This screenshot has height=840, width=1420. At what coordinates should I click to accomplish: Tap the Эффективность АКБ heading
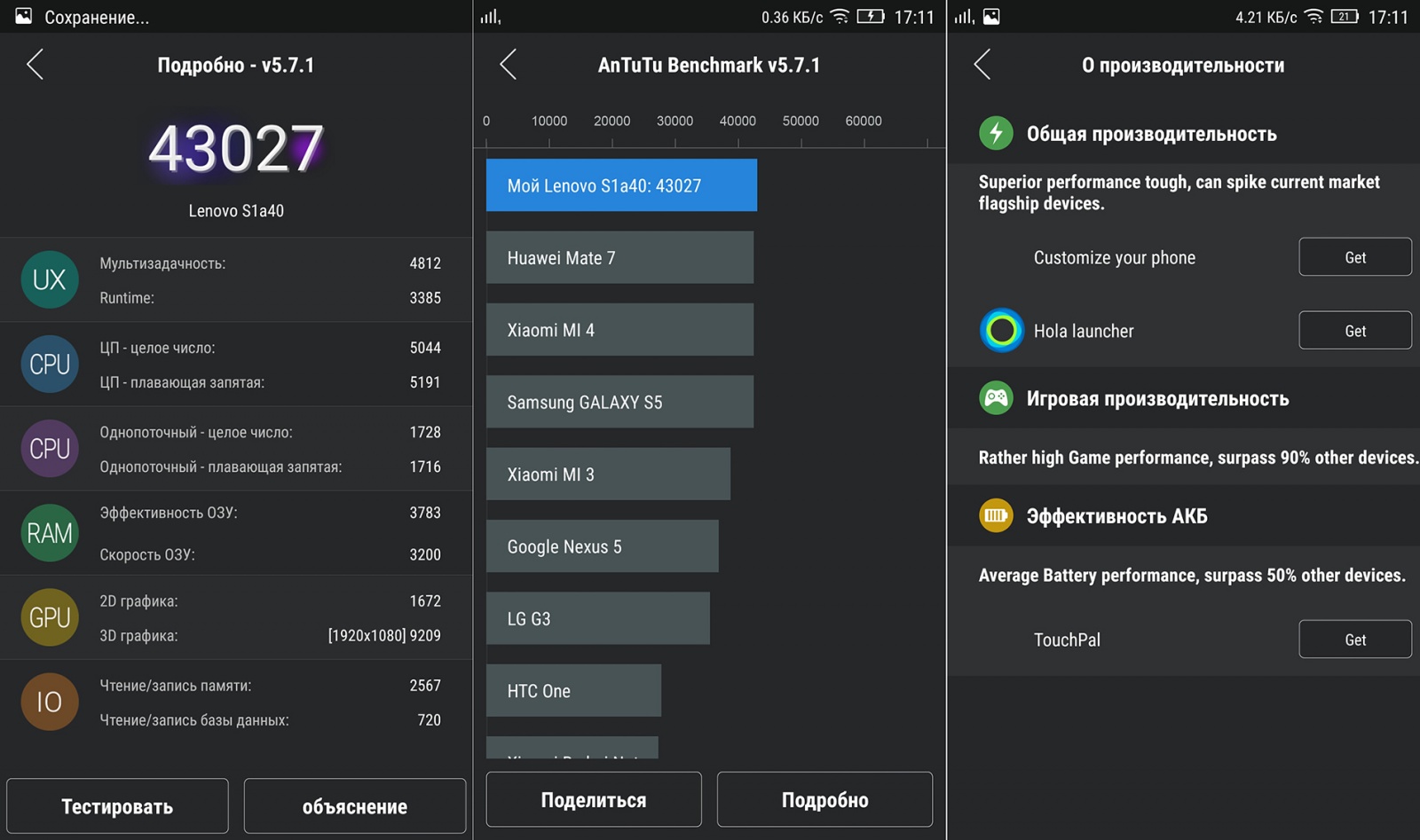1117,516
